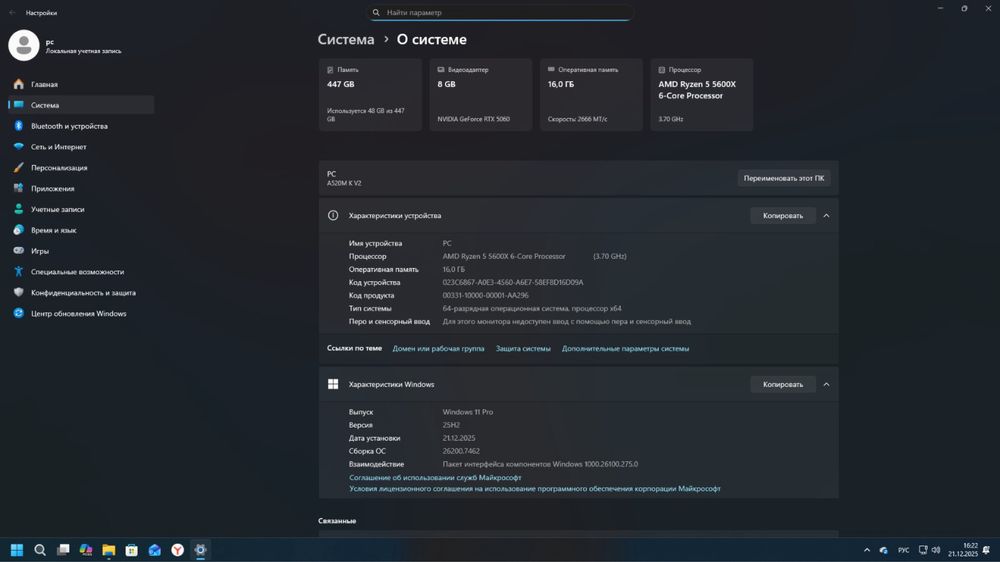Viewport: 1000px width, 562px height.
Task: Click Переименовать этот ПК button
Action: (784, 178)
